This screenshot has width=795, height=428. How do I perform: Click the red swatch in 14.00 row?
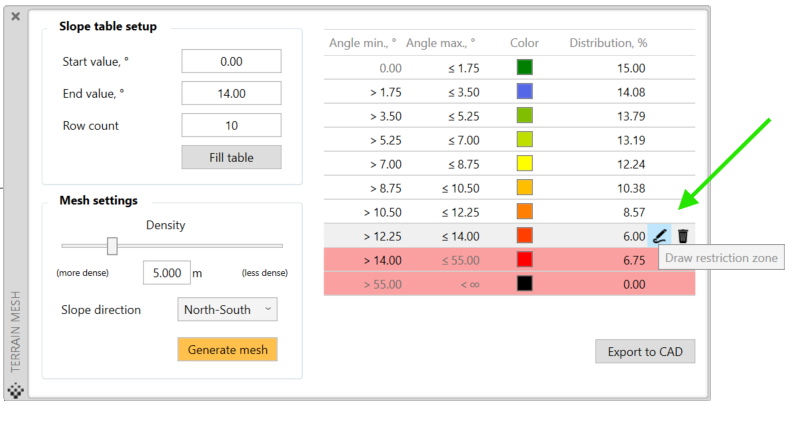[524, 260]
